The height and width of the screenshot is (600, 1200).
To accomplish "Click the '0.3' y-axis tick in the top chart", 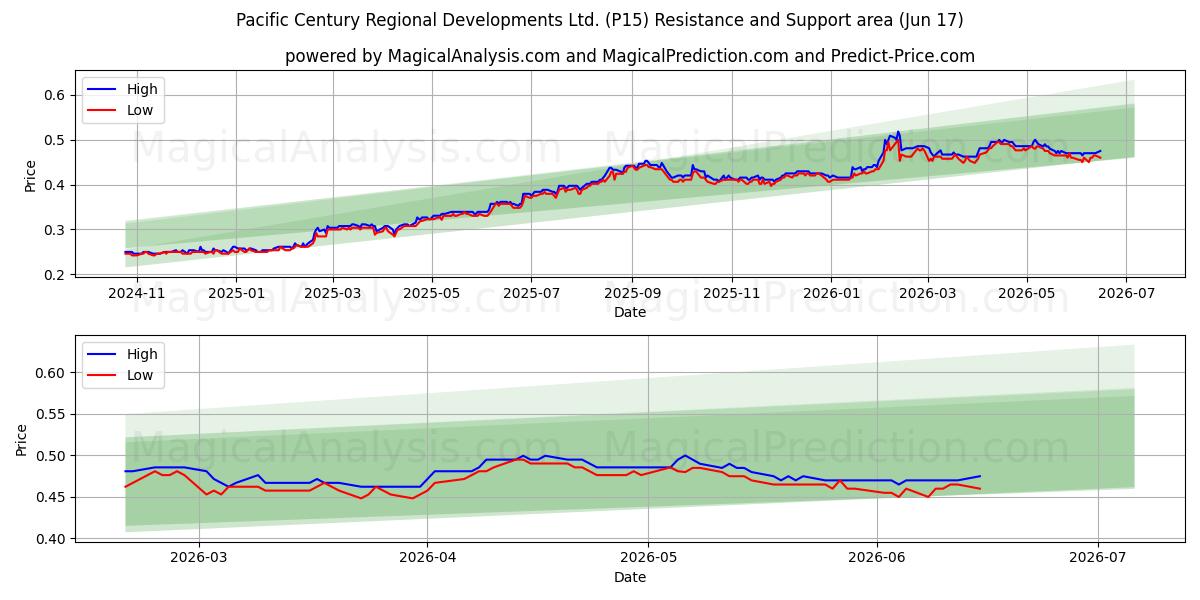I will (55, 230).
